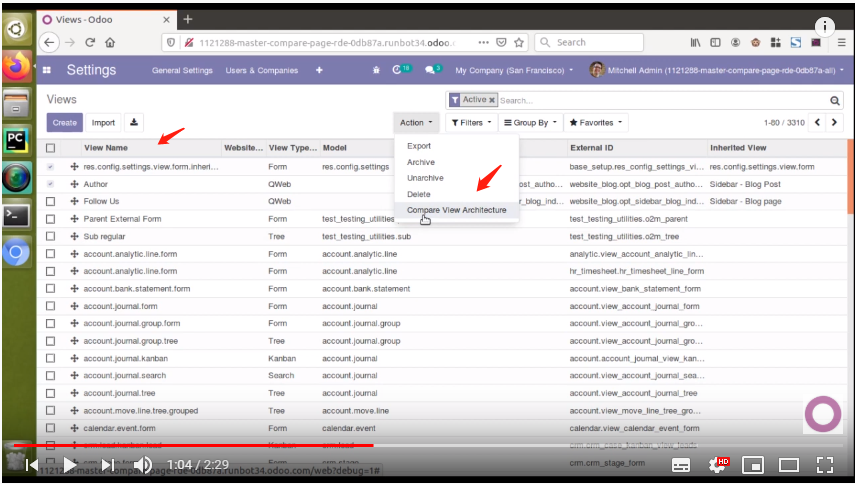Check the Author row checkbox
This screenshot has height=484, width=855.
[x=51, y=184]
